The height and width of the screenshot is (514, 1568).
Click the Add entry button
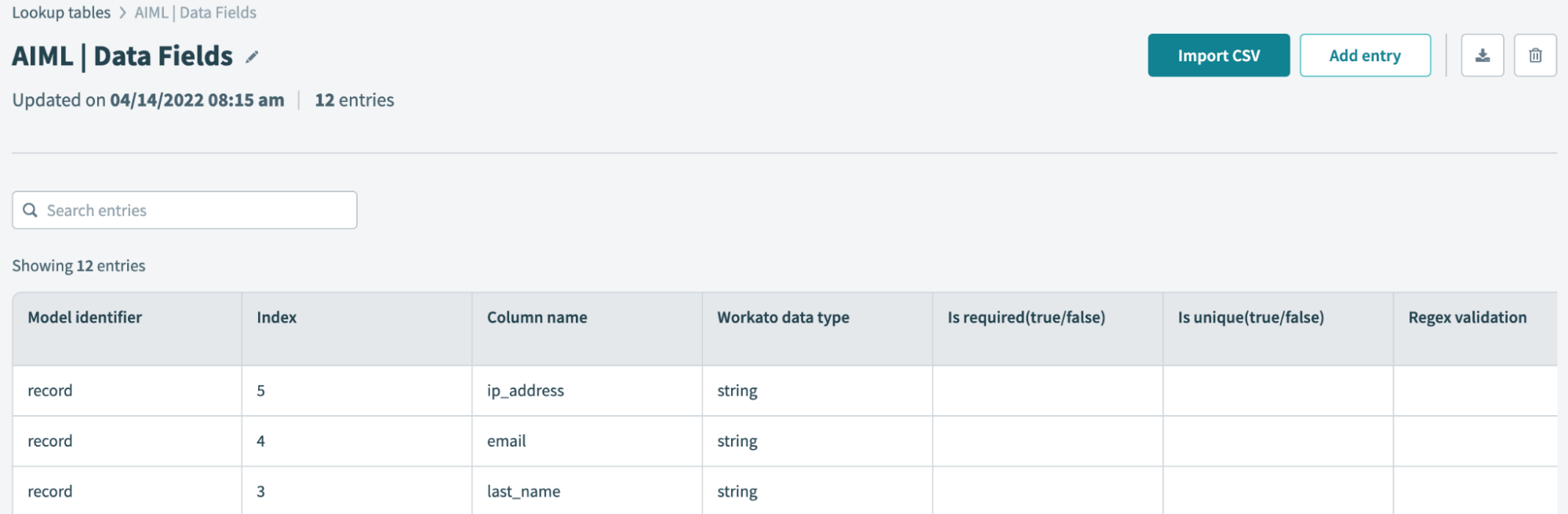point(1365,56)
